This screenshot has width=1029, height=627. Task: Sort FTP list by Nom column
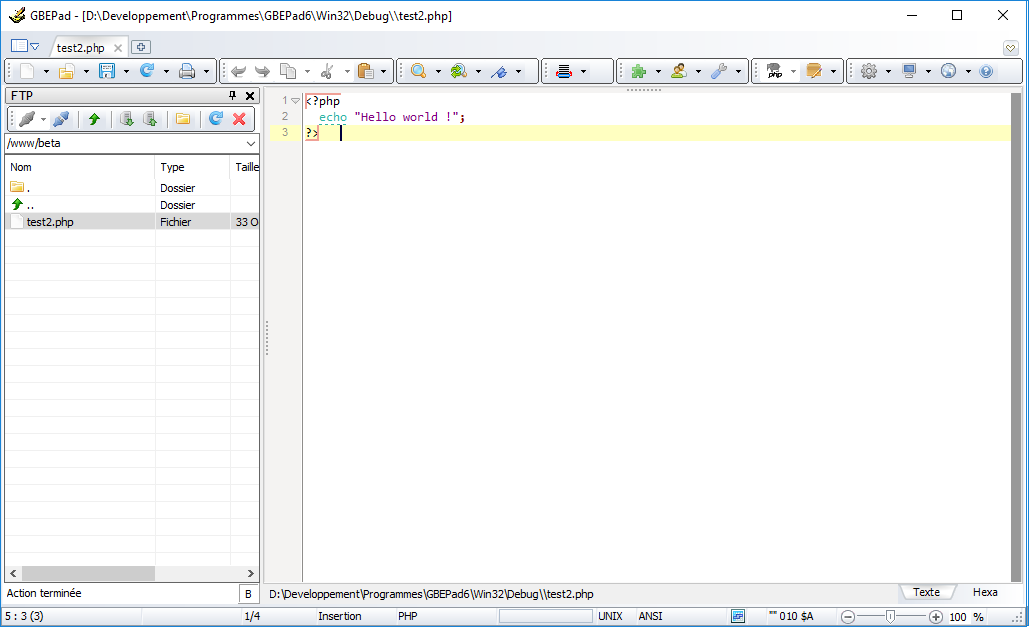click(80, 167)
